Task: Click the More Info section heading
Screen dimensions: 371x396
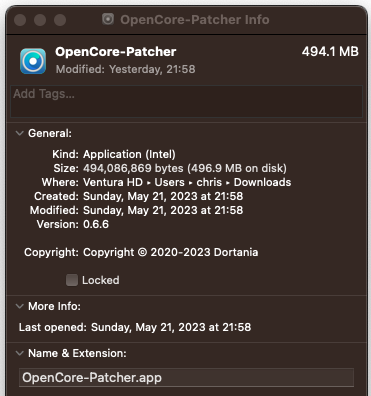Action: [x=54, y=306]
